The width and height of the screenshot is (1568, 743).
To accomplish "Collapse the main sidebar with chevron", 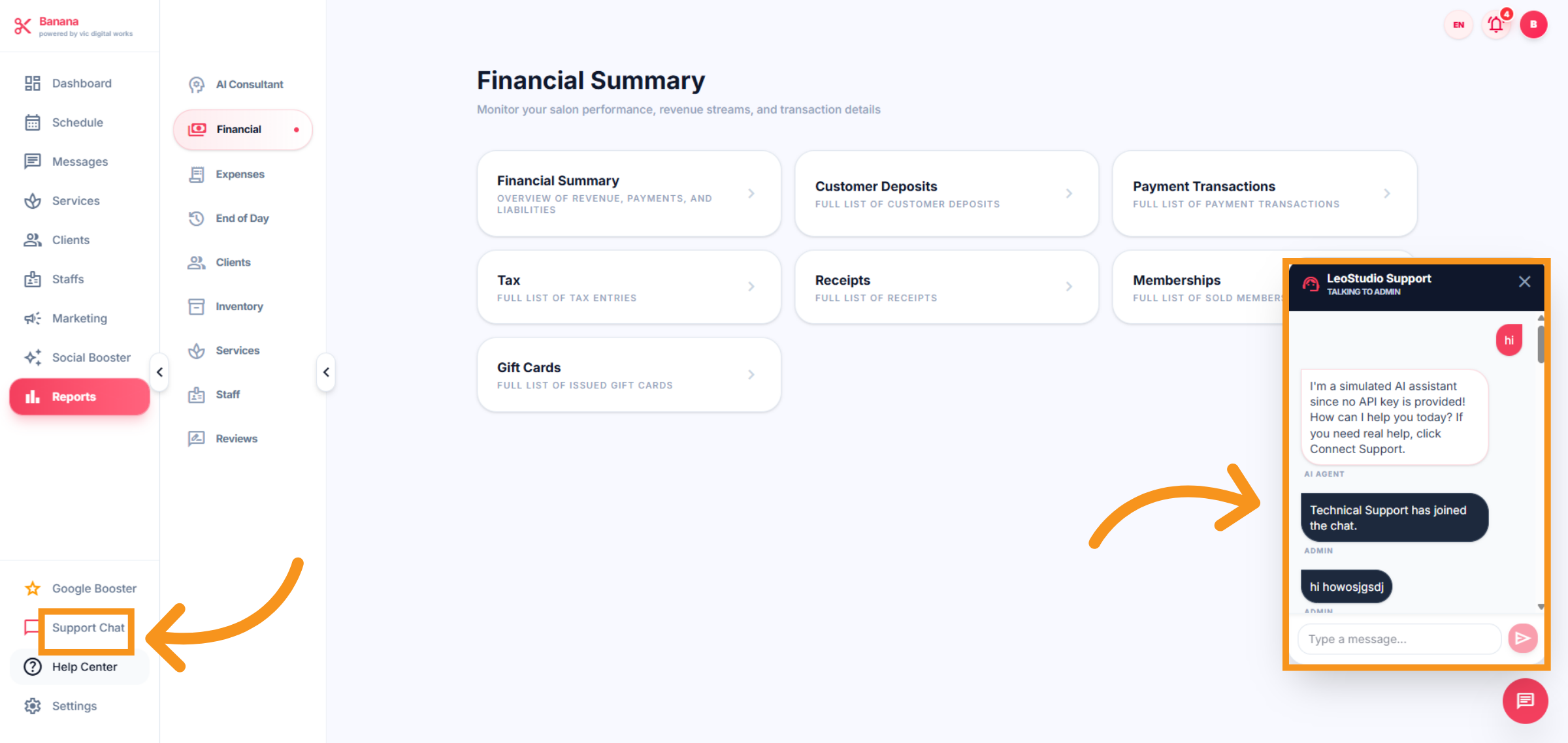I will (x=159, y=372).
